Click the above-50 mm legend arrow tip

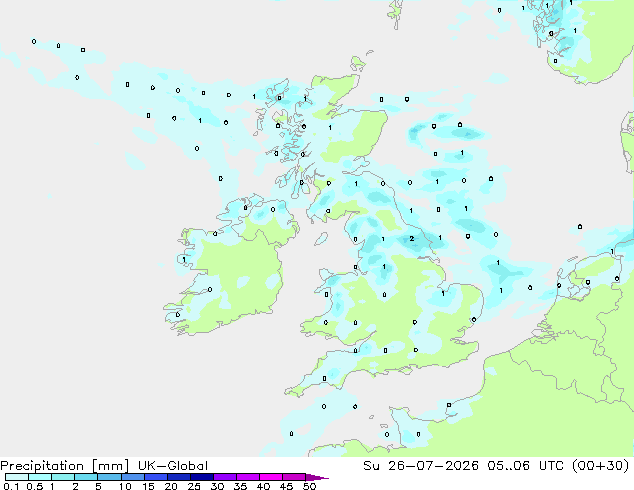pos(317,478)
